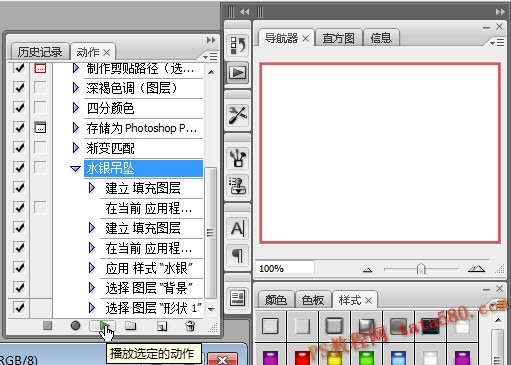
Task: Switch to the 信息 tab
Action: point(381,38)
